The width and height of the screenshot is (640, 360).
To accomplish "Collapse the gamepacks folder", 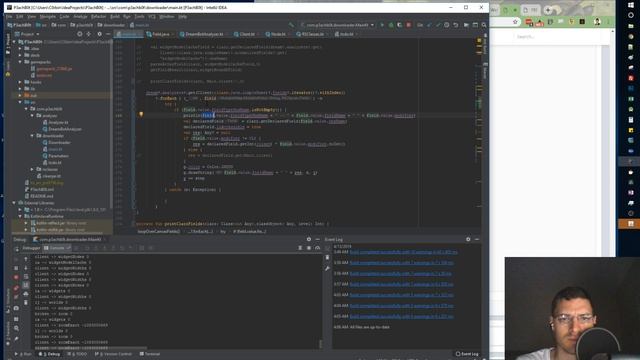I will click(20, 62).
